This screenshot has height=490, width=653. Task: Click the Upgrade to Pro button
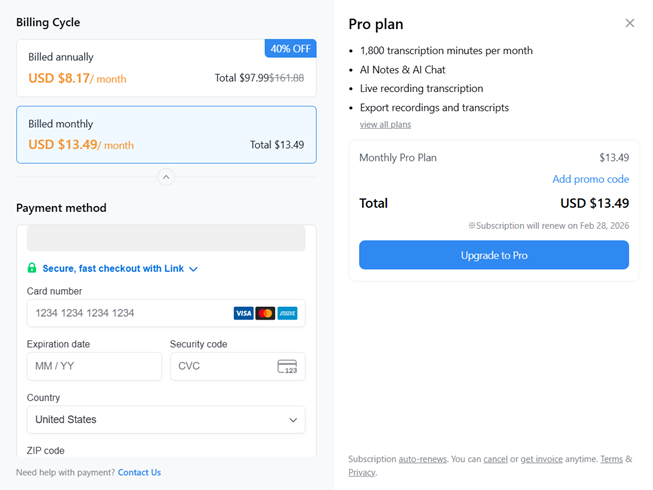(494, 255)
